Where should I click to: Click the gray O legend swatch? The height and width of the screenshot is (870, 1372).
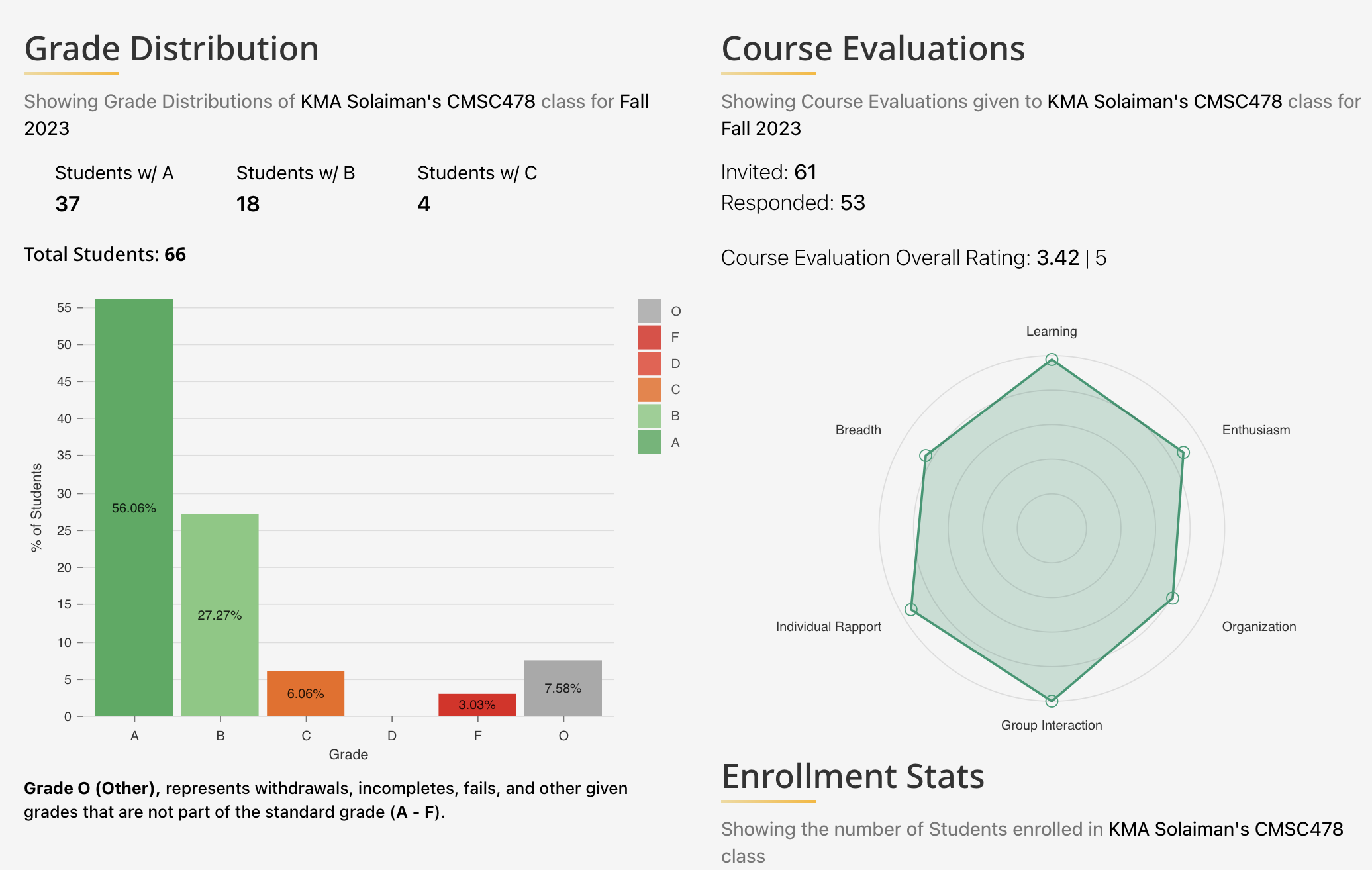(x=649, y=311)
